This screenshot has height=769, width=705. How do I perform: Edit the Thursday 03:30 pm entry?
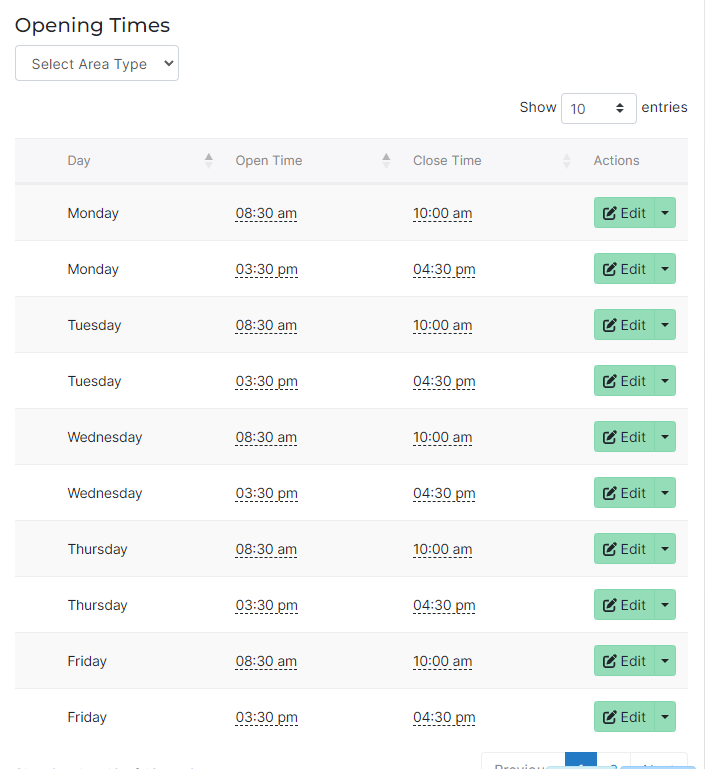(624, 605)
